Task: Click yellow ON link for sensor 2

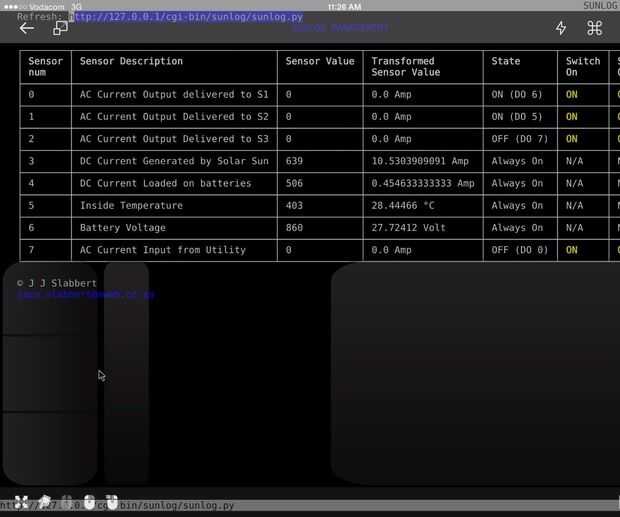Action: tap(571, 139)
